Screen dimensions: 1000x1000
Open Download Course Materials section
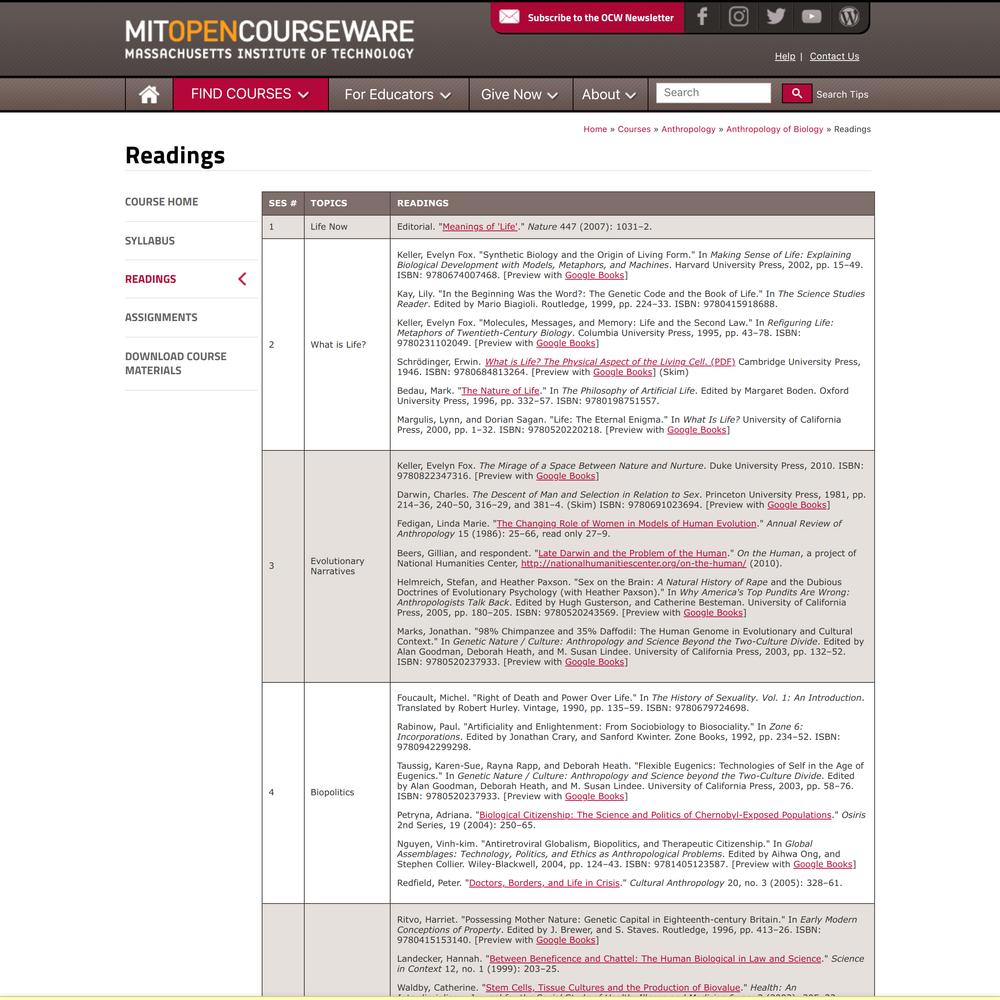point(175,363)
